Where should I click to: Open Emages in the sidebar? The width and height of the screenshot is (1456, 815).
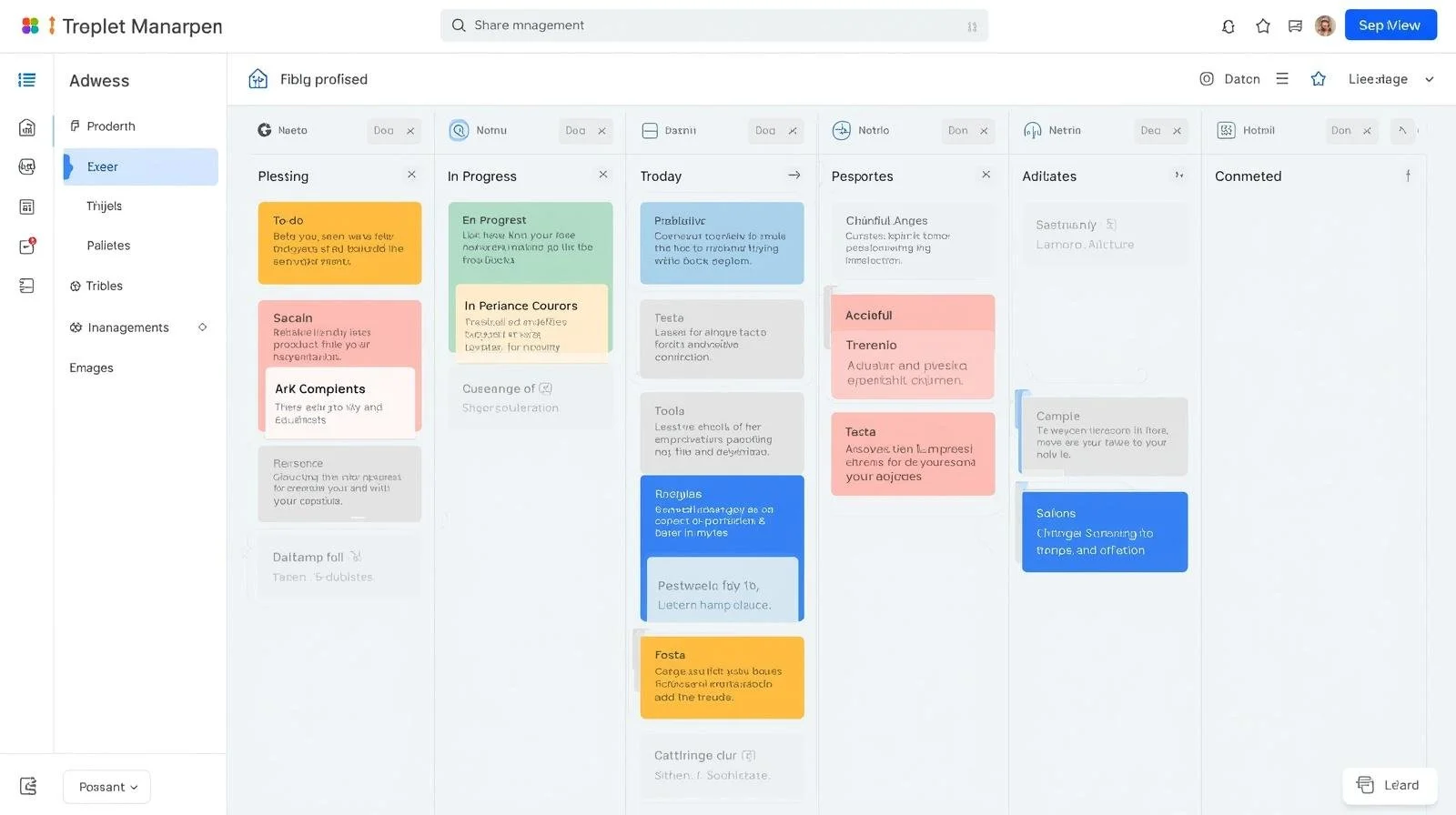[92, 367]
